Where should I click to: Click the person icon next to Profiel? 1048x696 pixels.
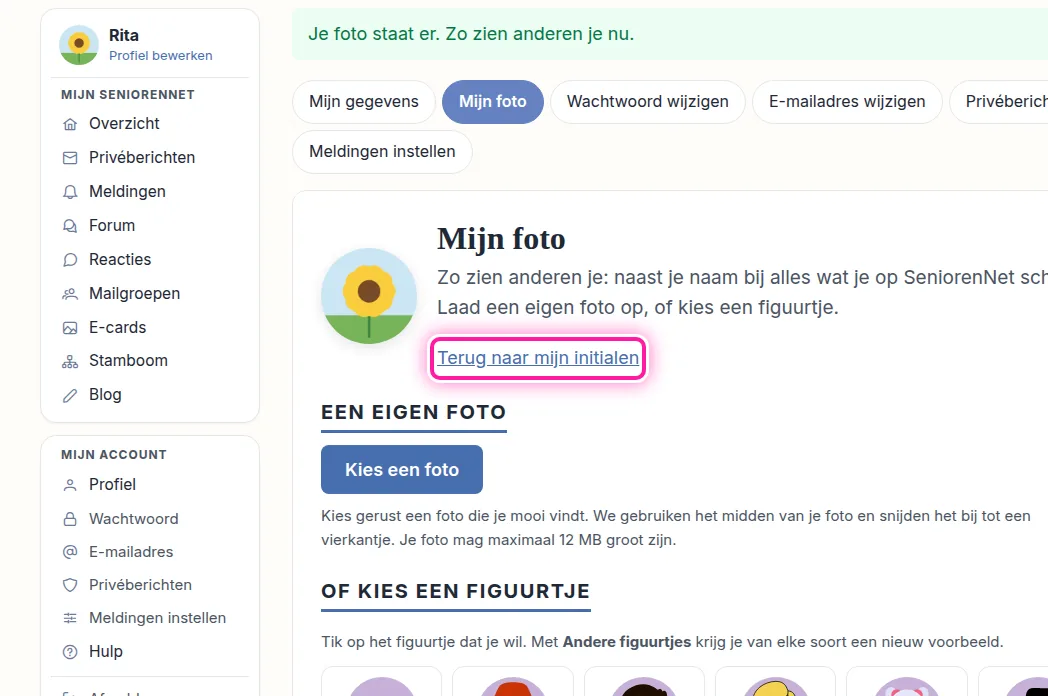coord(70,485)
